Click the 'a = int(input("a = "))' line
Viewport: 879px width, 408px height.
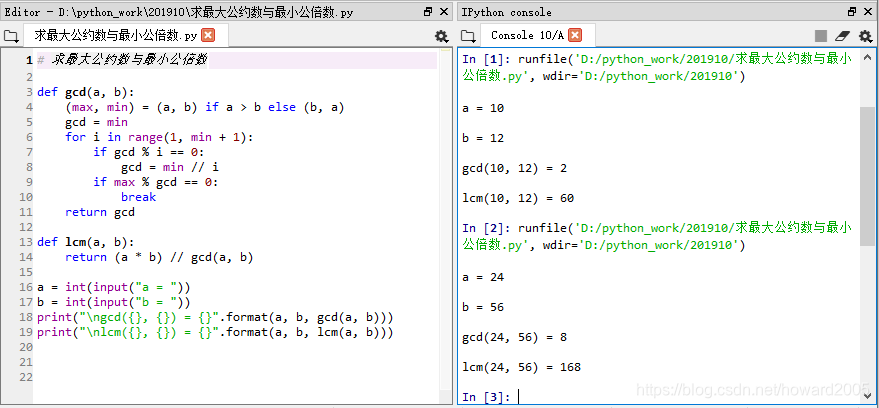[x=114, y=288]
